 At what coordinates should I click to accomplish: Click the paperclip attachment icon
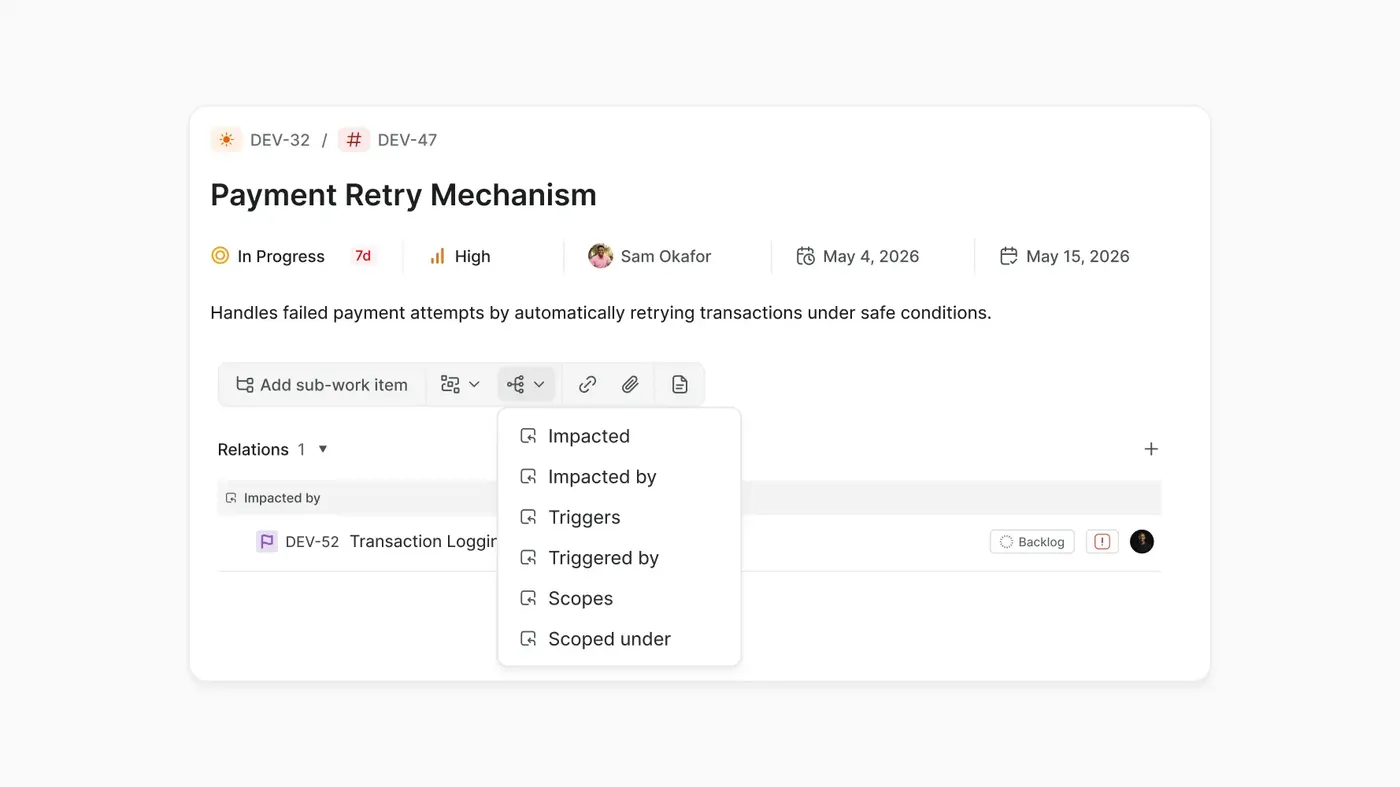click(630, 385)
